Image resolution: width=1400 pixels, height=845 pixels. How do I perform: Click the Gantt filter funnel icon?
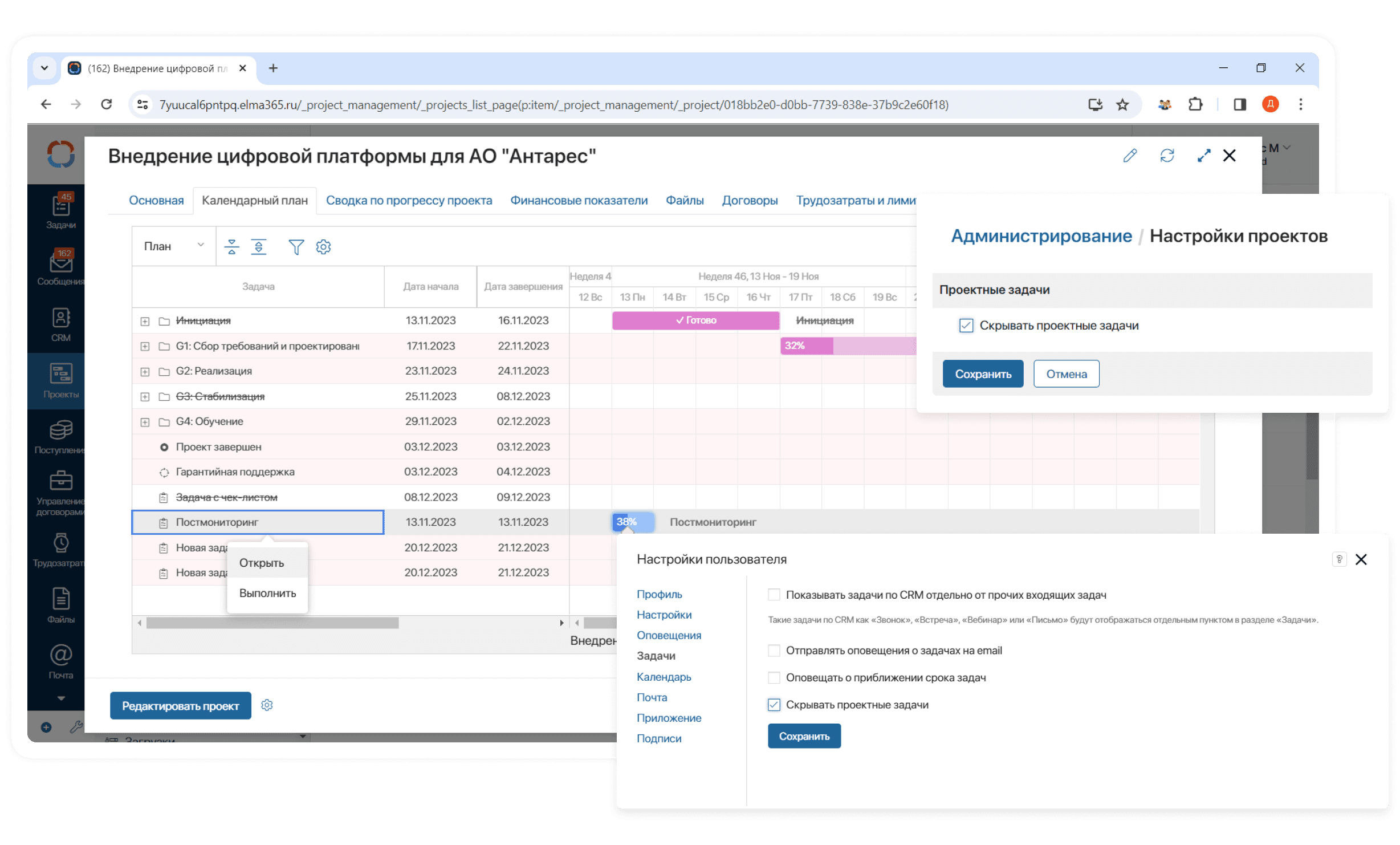296,247
